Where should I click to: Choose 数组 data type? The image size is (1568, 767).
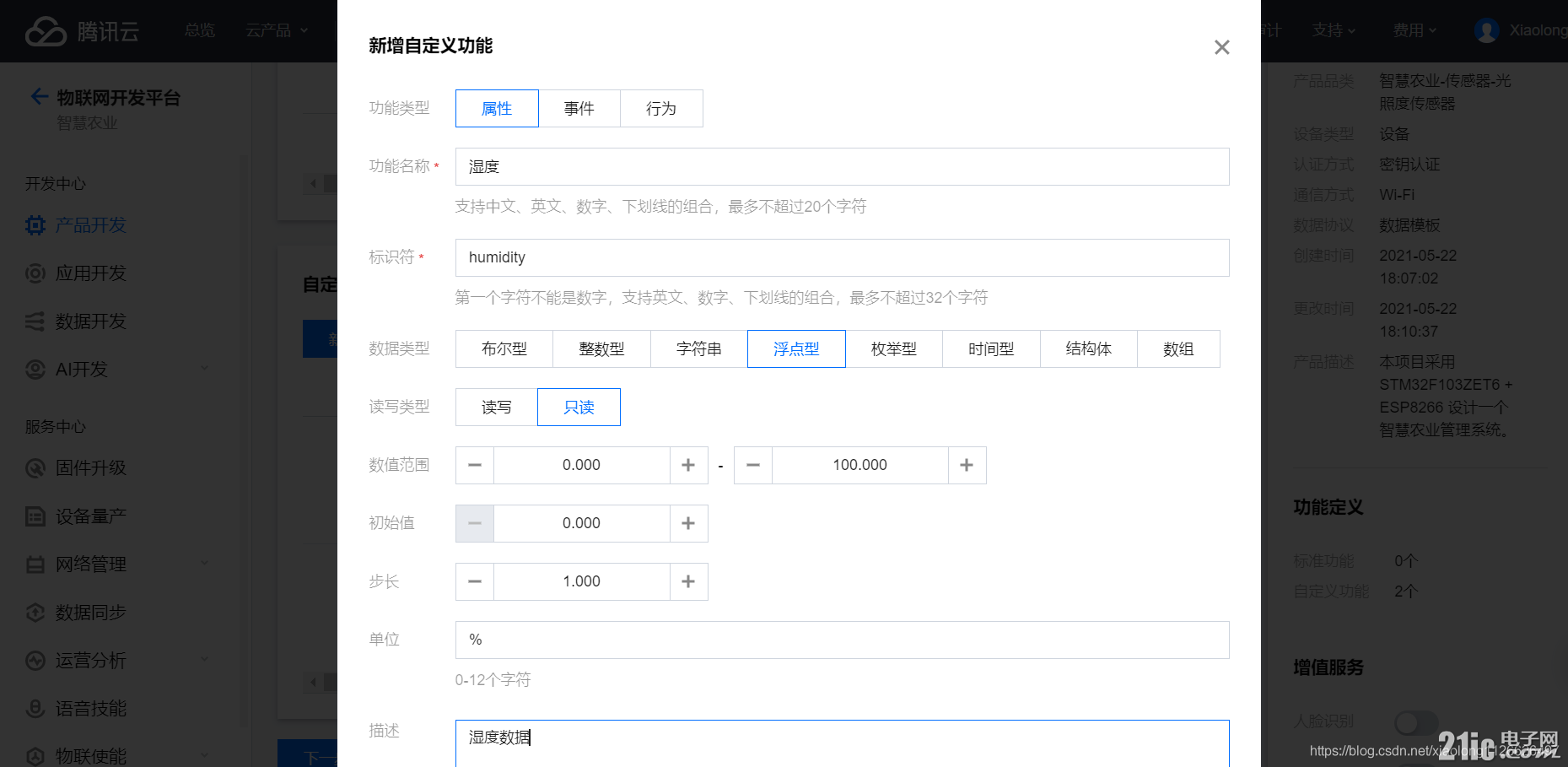(1178, 349)
